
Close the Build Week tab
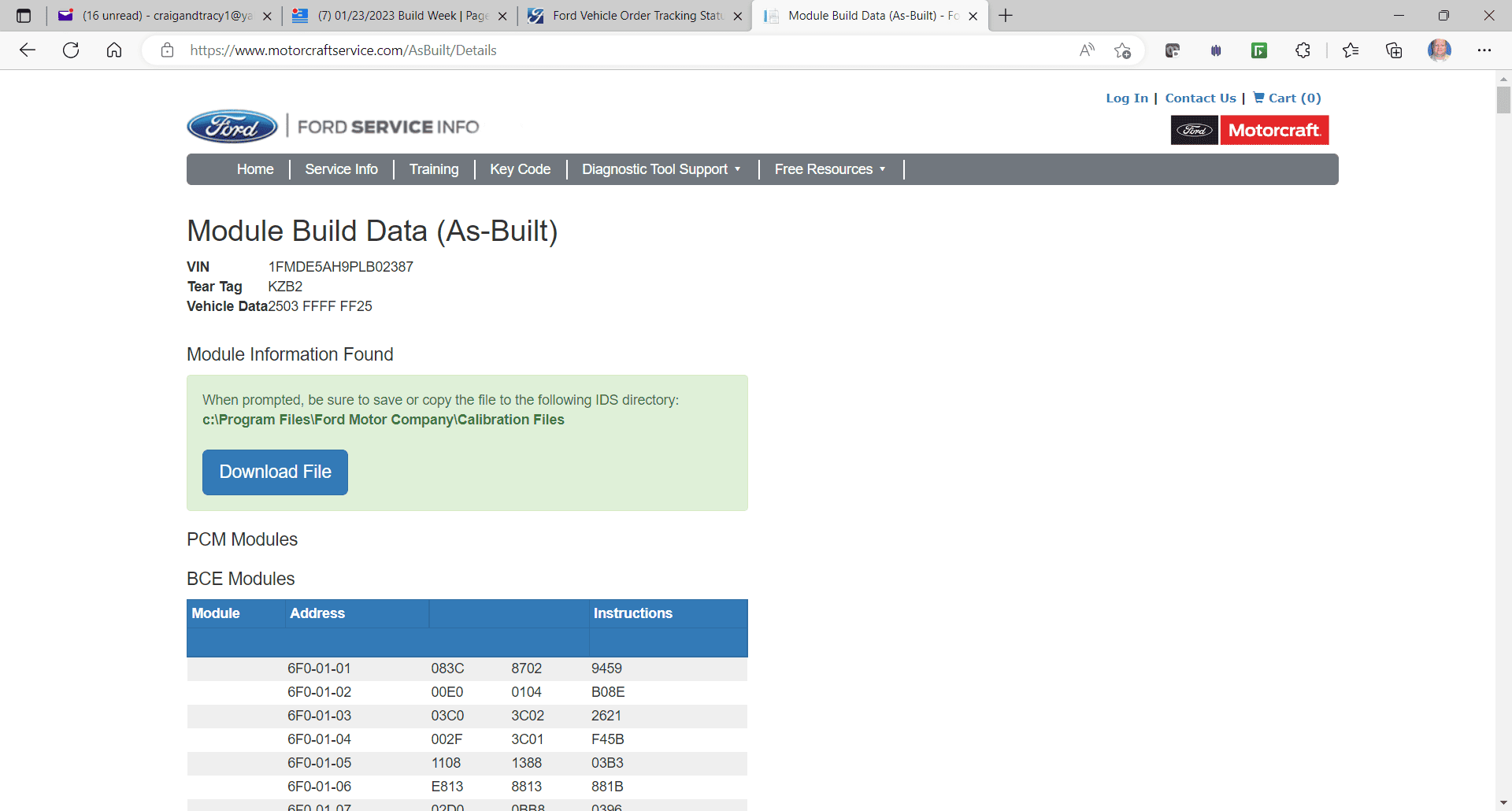502,16
